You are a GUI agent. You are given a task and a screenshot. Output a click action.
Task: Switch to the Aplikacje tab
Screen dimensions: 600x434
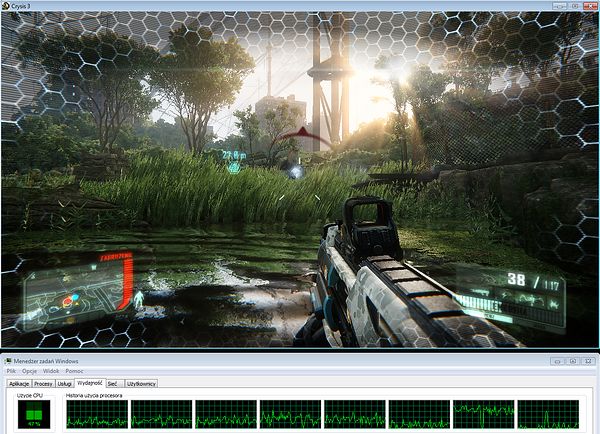(x=19, y=383)
